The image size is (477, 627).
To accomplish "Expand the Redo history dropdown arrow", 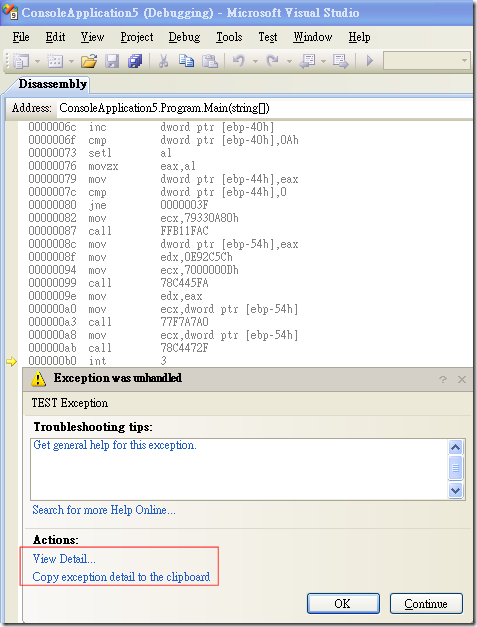I will click(x=289, y=61).
